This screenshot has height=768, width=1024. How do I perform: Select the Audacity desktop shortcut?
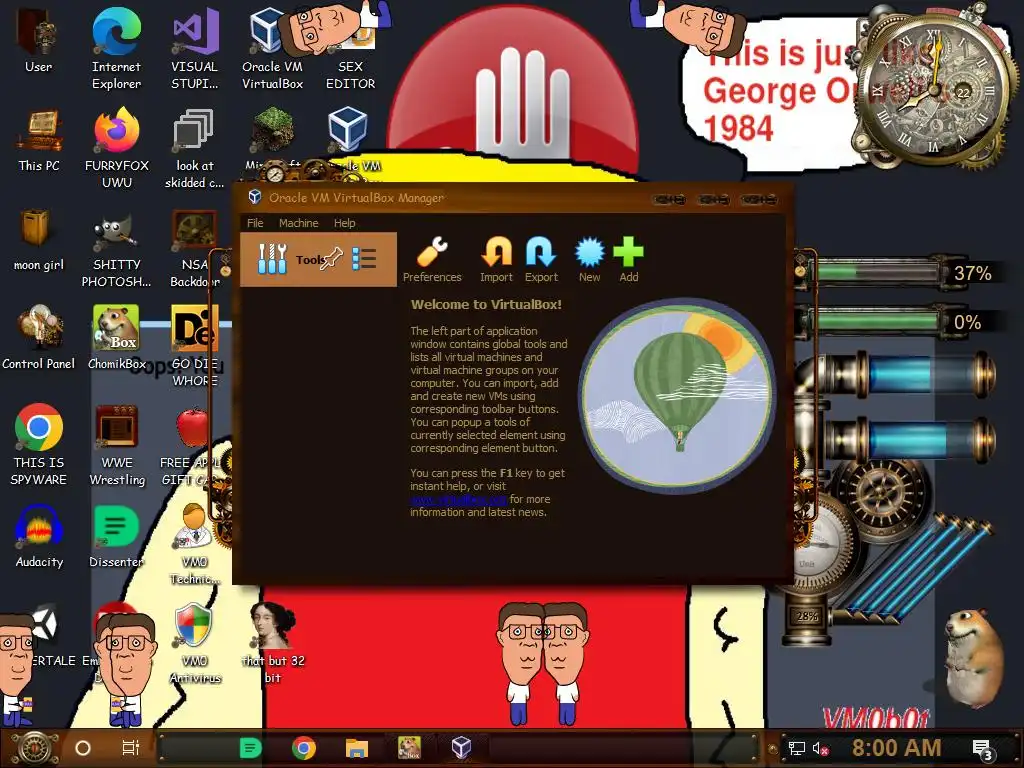click(39, 536)
